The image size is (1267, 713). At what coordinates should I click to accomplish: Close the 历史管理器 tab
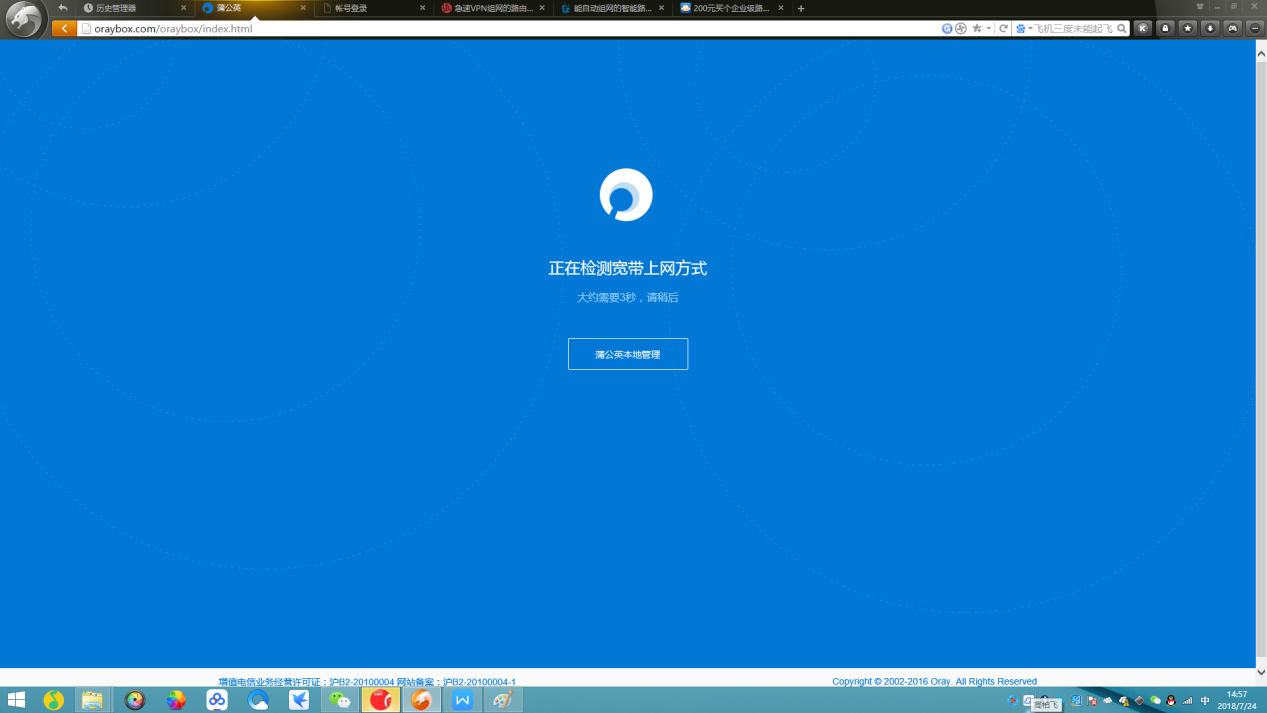[184, 8]
